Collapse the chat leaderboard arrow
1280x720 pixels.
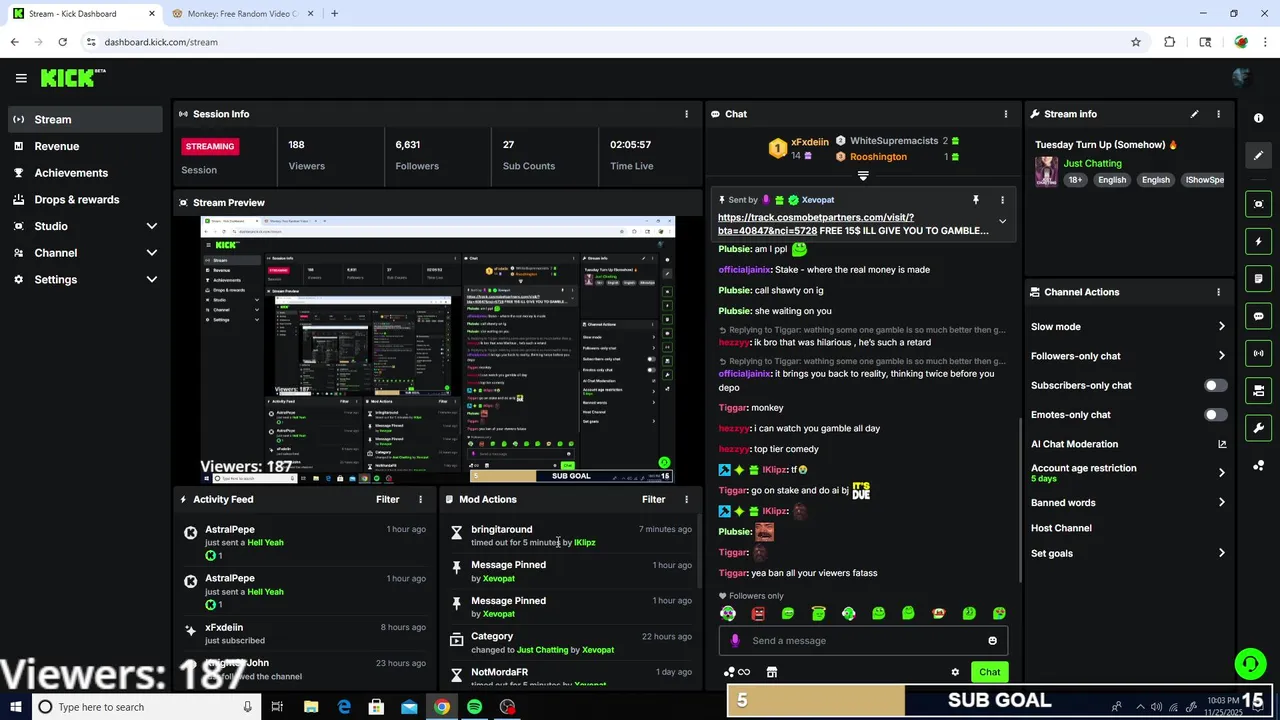click(x=863, y=176)
